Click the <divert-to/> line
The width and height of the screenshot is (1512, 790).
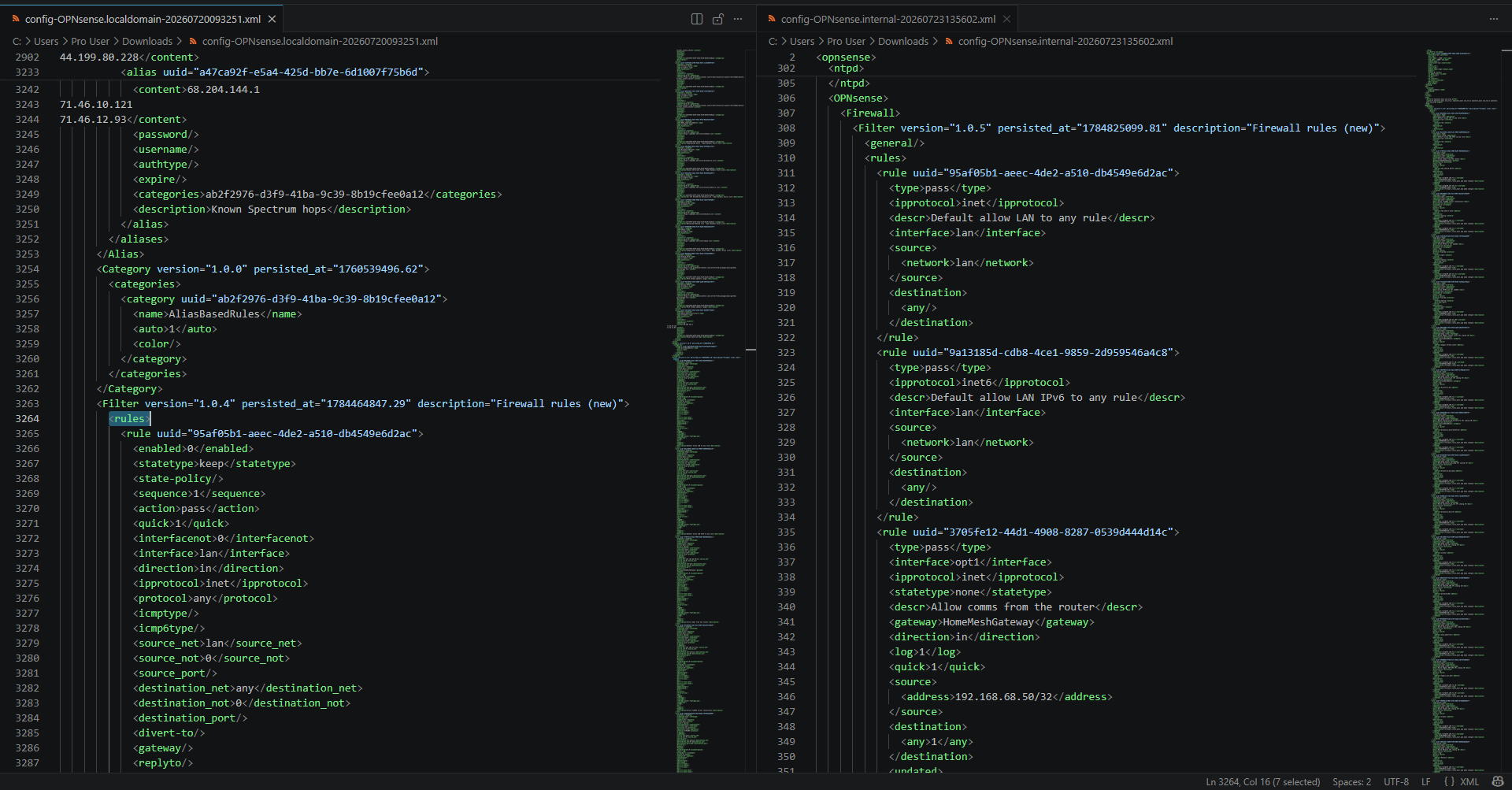click(x=169, y=733)
